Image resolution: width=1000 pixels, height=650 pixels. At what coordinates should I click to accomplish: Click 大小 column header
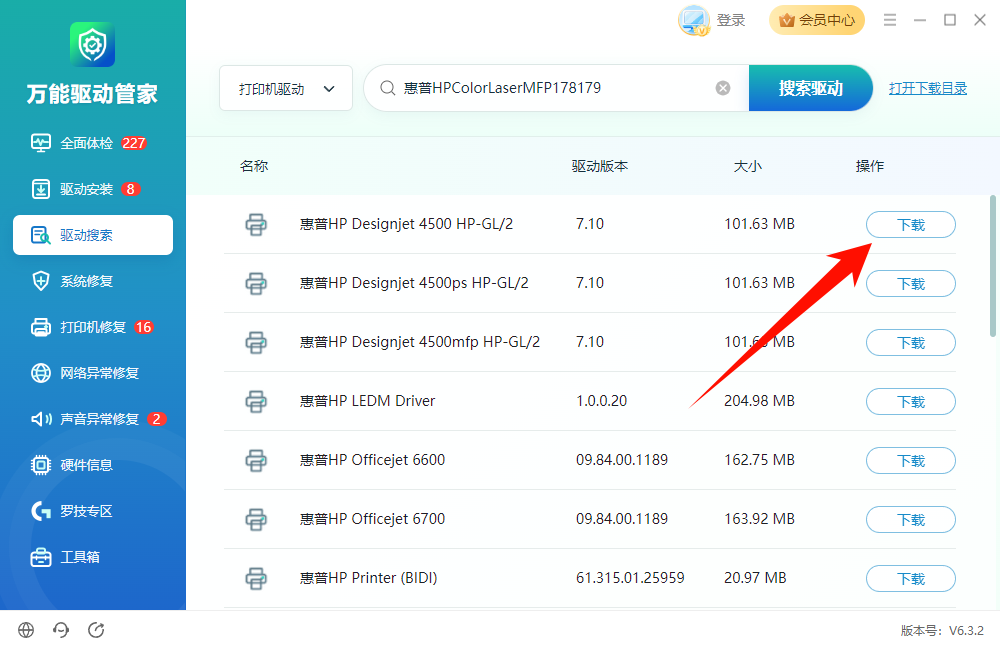[748, 166]
